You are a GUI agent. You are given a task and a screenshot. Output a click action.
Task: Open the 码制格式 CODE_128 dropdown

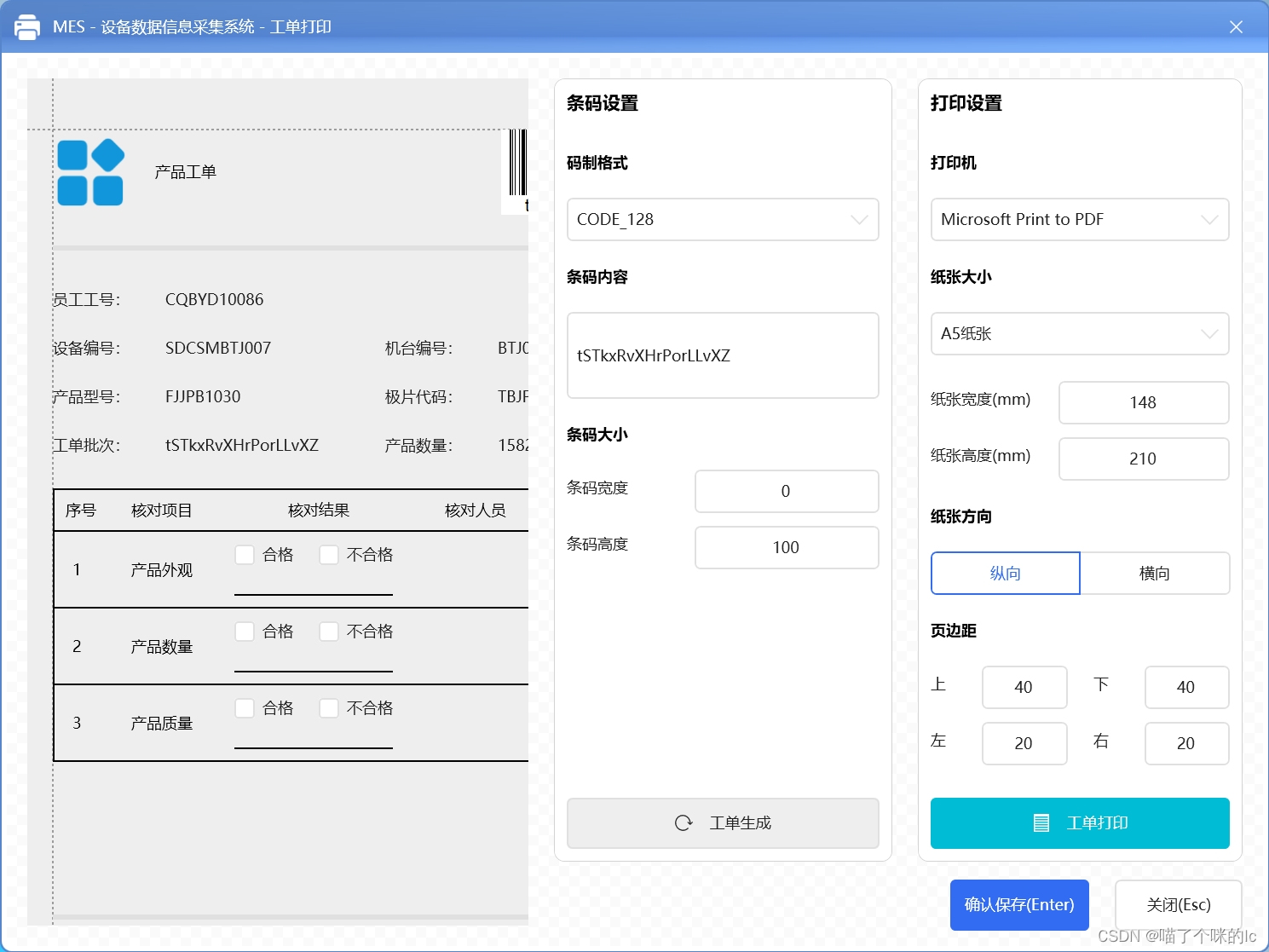(x=723, y=220)
